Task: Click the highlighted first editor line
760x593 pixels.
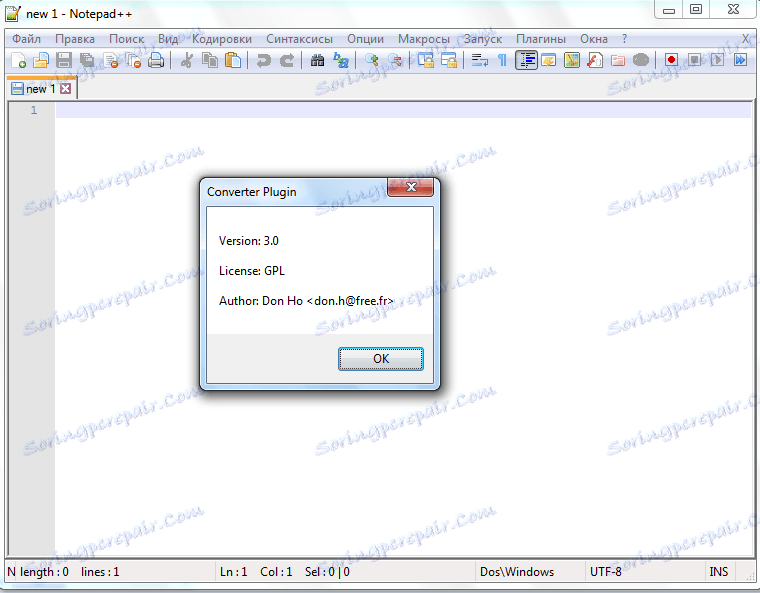Action: [403, 110]
